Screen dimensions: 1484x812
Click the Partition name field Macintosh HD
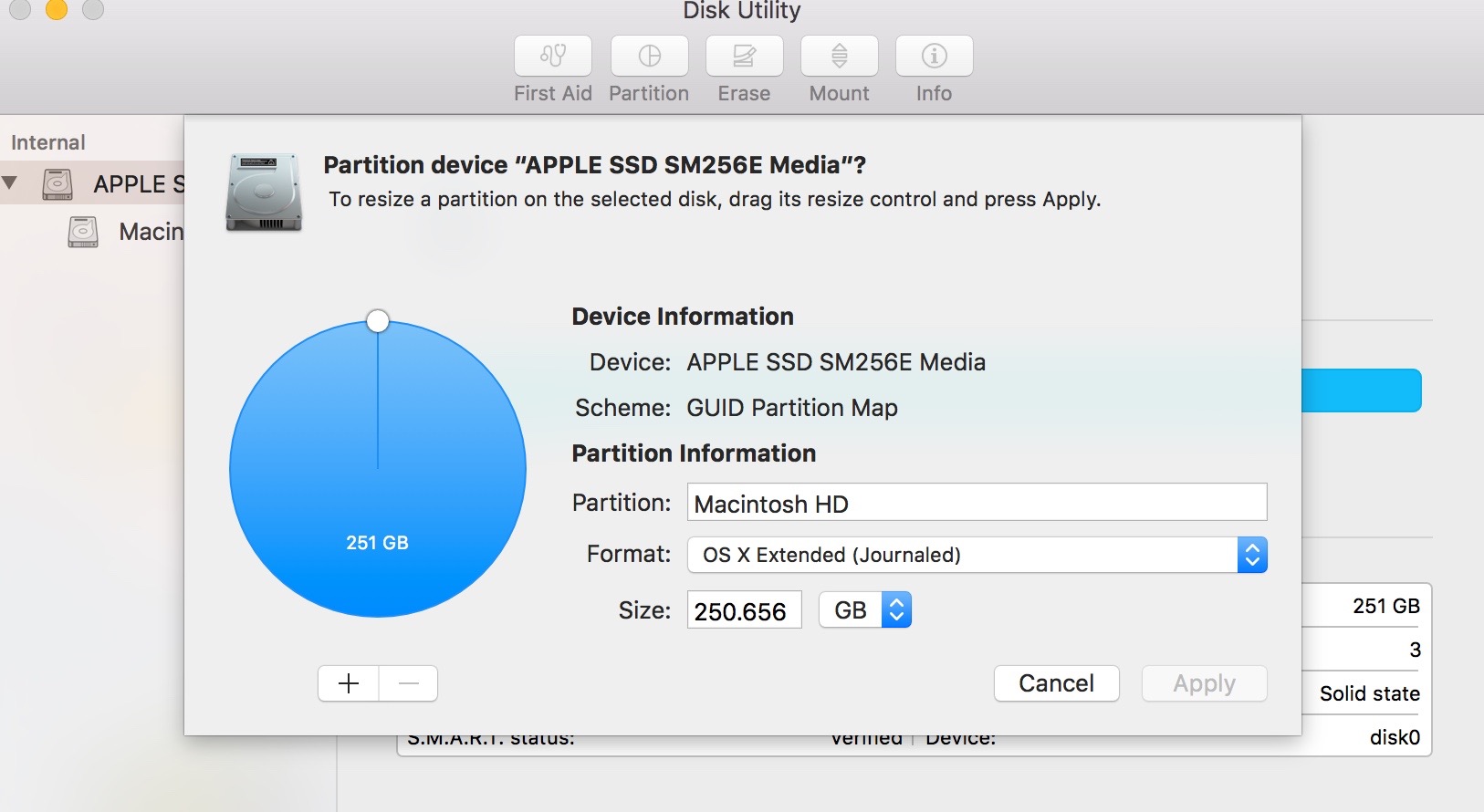pos(977,503)
